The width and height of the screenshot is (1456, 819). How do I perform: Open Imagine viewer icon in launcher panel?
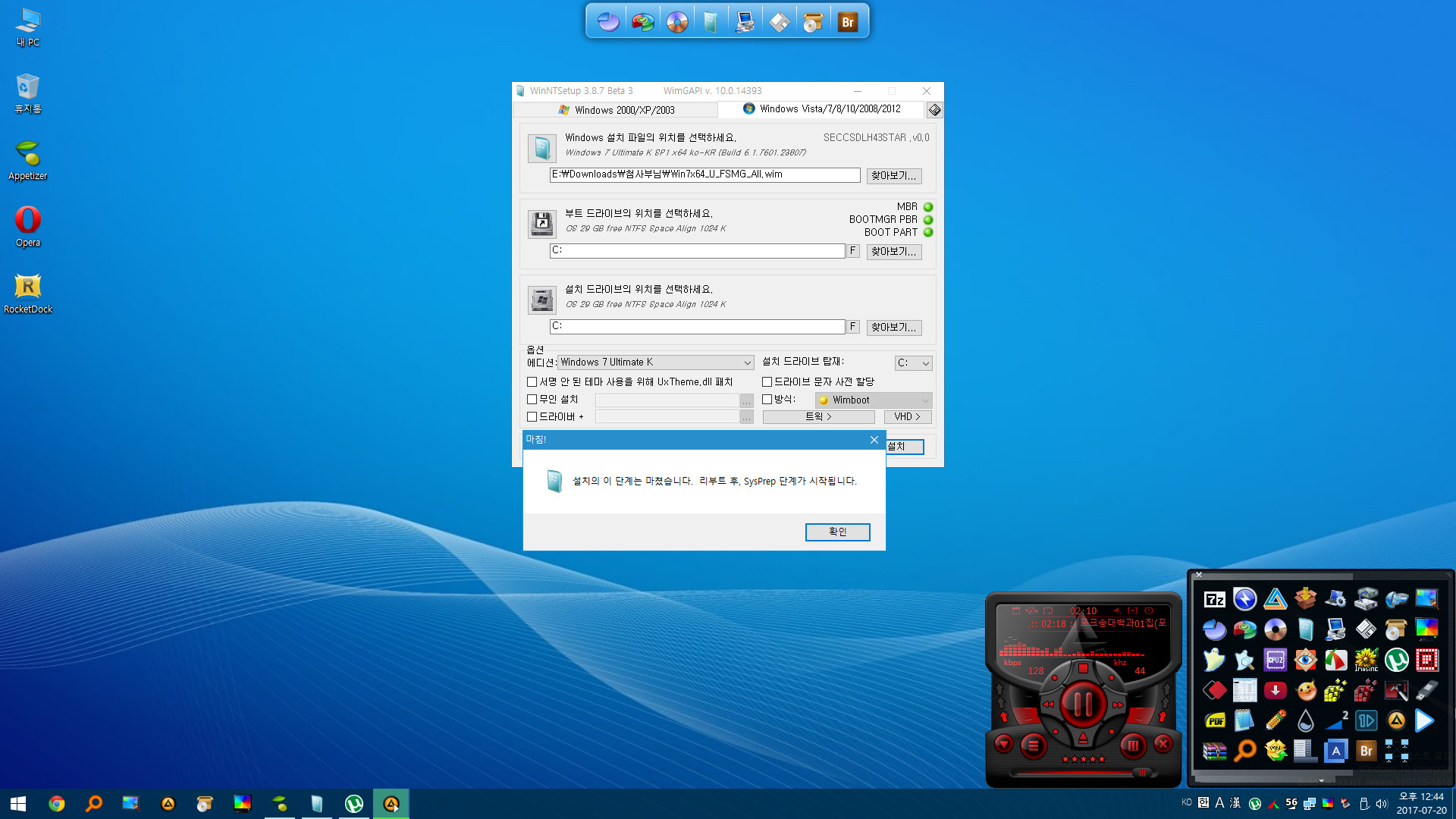click(x=1366, y=660)
